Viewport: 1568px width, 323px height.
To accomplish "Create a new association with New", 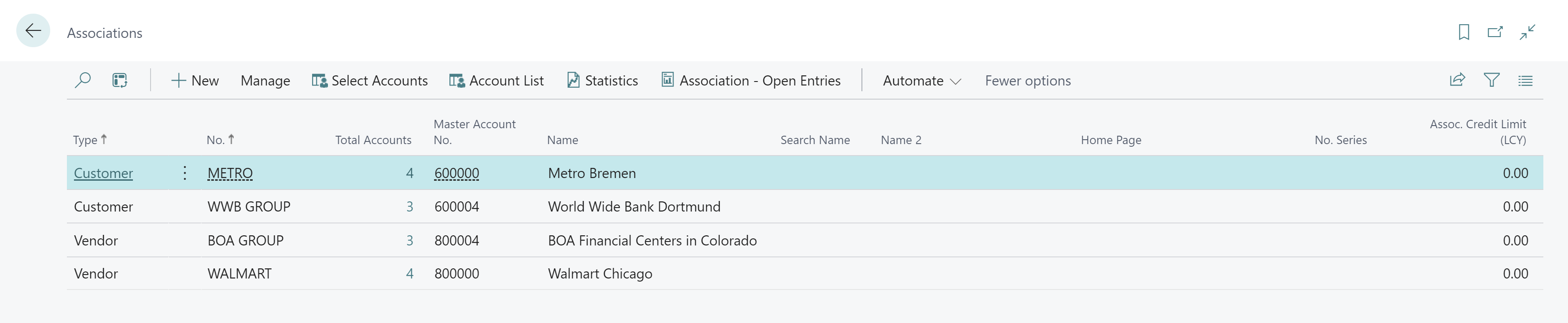I will click(195, 81).
